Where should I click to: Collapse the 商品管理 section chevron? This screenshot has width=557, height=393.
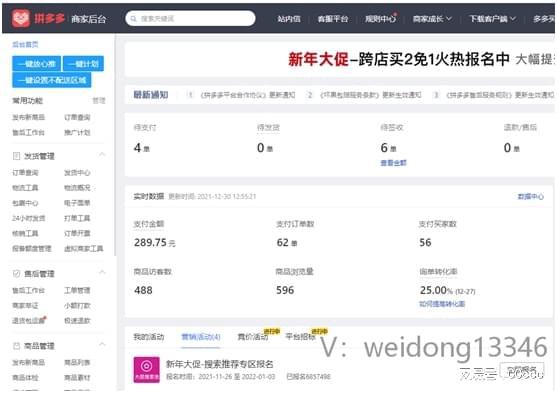click(x=102, y=345)
